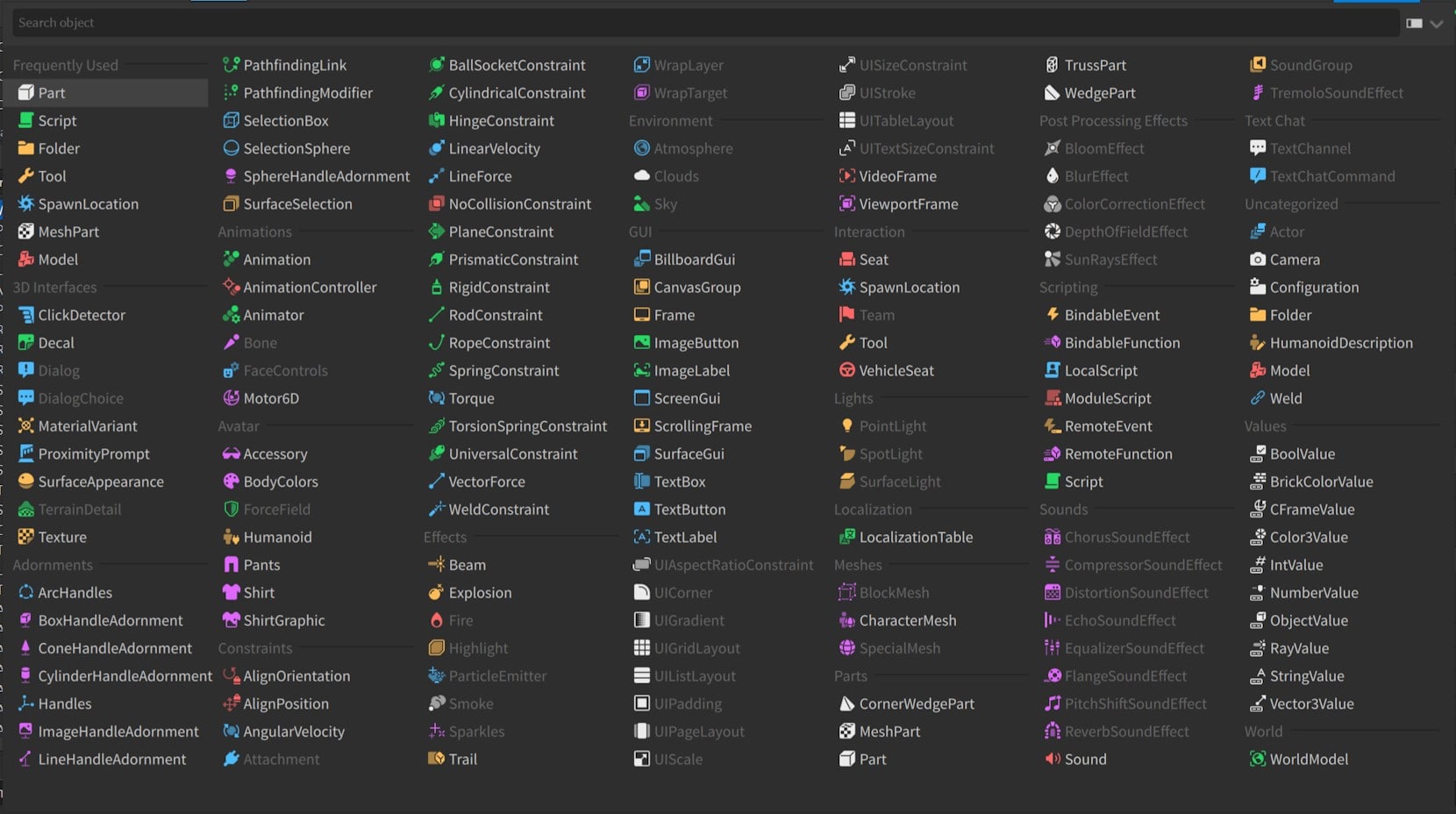Select the ClickDetector icon
Image resolution: width=1456 pixels, height=814 pixels.
point(25,315)
